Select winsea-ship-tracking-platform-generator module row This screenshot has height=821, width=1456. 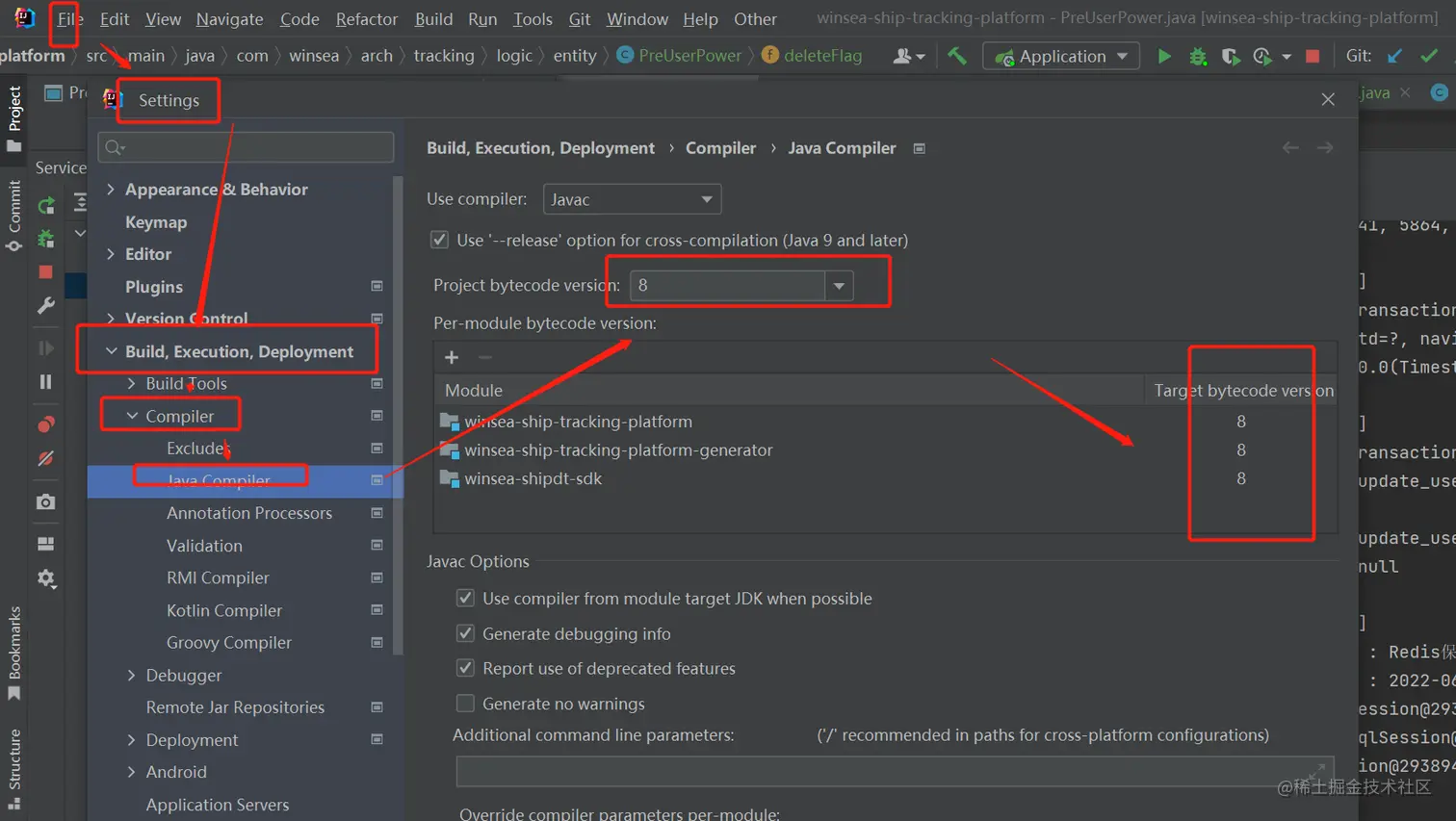pyautogui.click(x=885, y=449)
